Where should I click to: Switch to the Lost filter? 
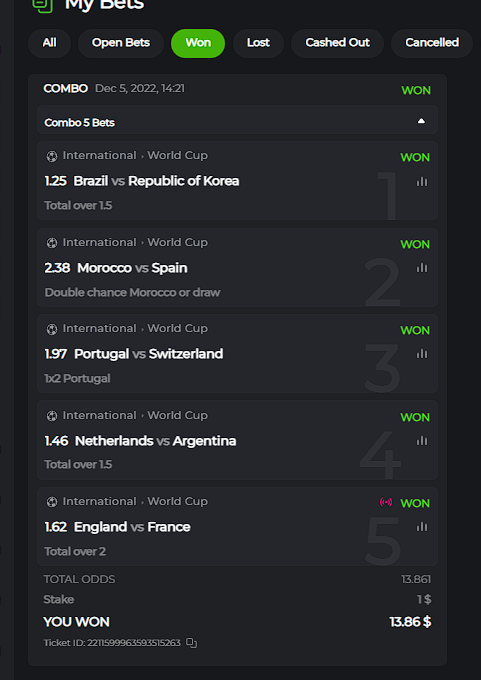click(x=258, y=43)
